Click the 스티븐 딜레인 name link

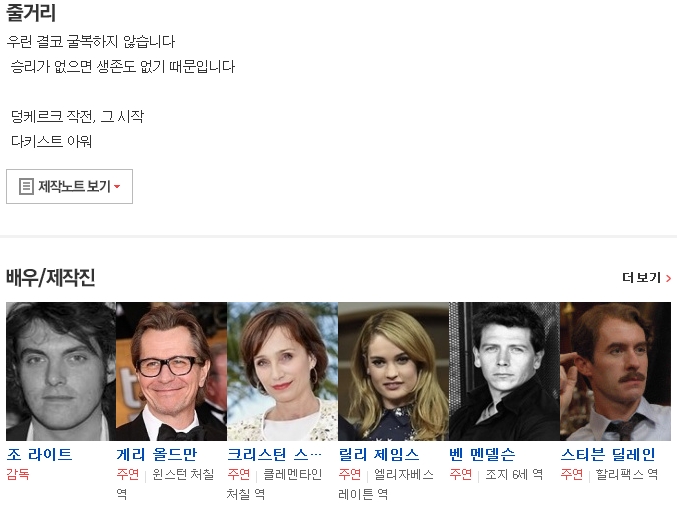608,454
